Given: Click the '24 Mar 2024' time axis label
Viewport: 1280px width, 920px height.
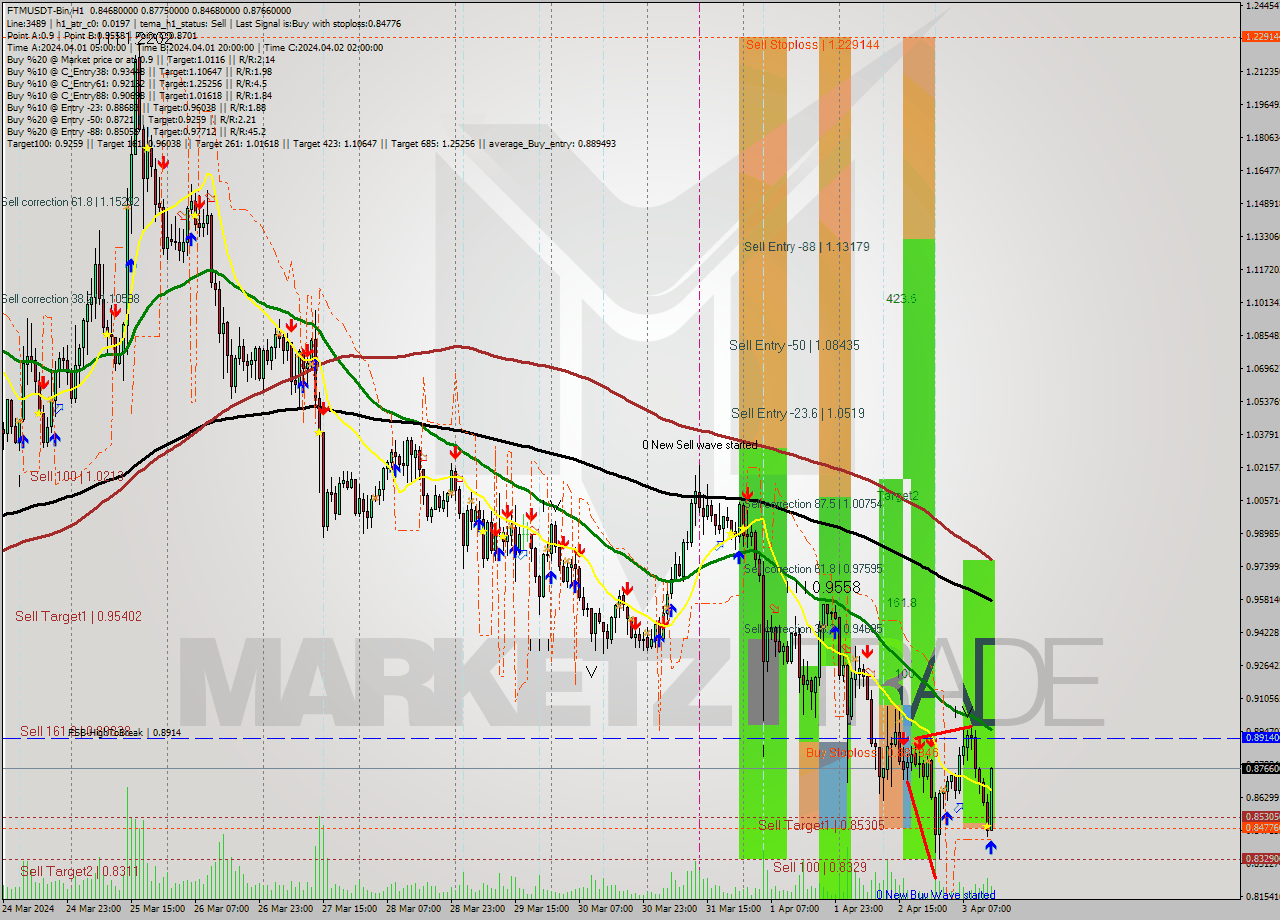Looking at the screenshot, I should pos(29,909).
